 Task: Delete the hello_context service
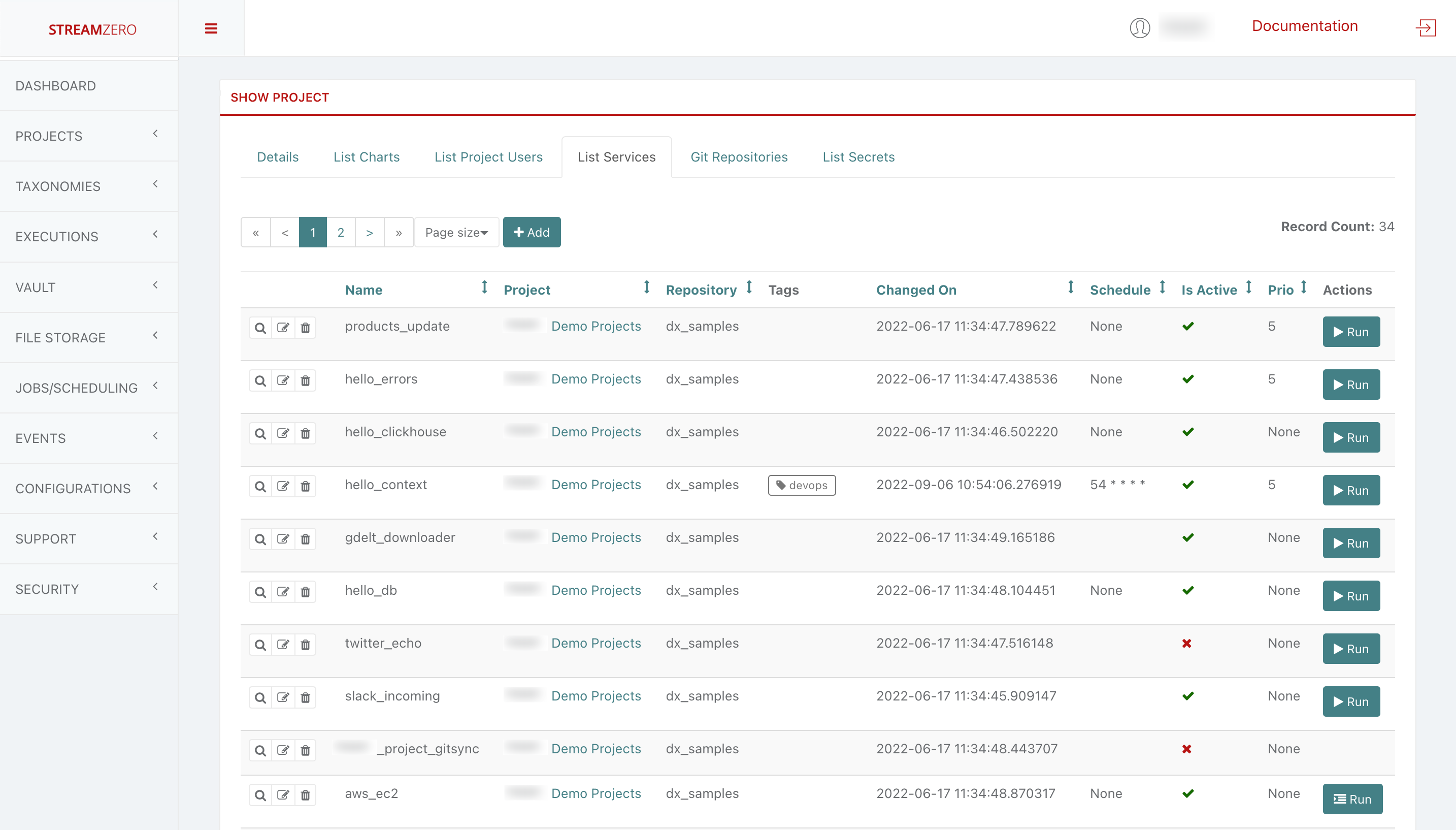[305, 486]
